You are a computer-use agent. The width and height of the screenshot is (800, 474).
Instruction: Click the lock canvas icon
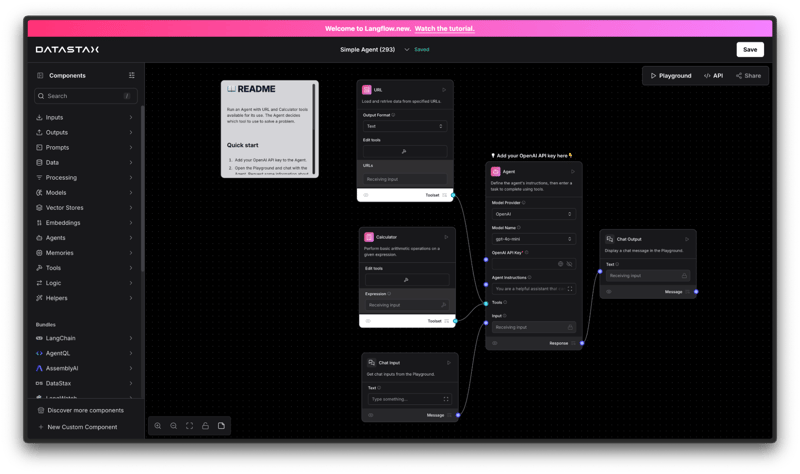[205, 426]
